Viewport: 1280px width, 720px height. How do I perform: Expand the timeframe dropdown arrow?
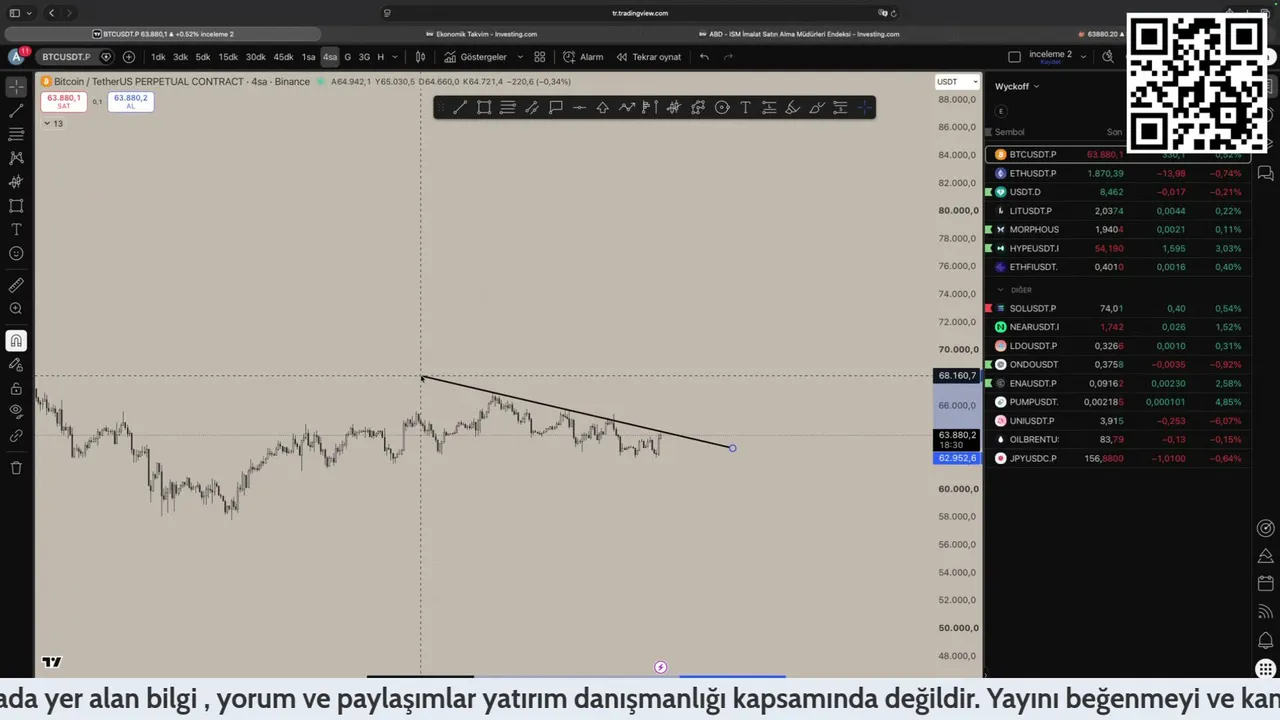[395, 57]
